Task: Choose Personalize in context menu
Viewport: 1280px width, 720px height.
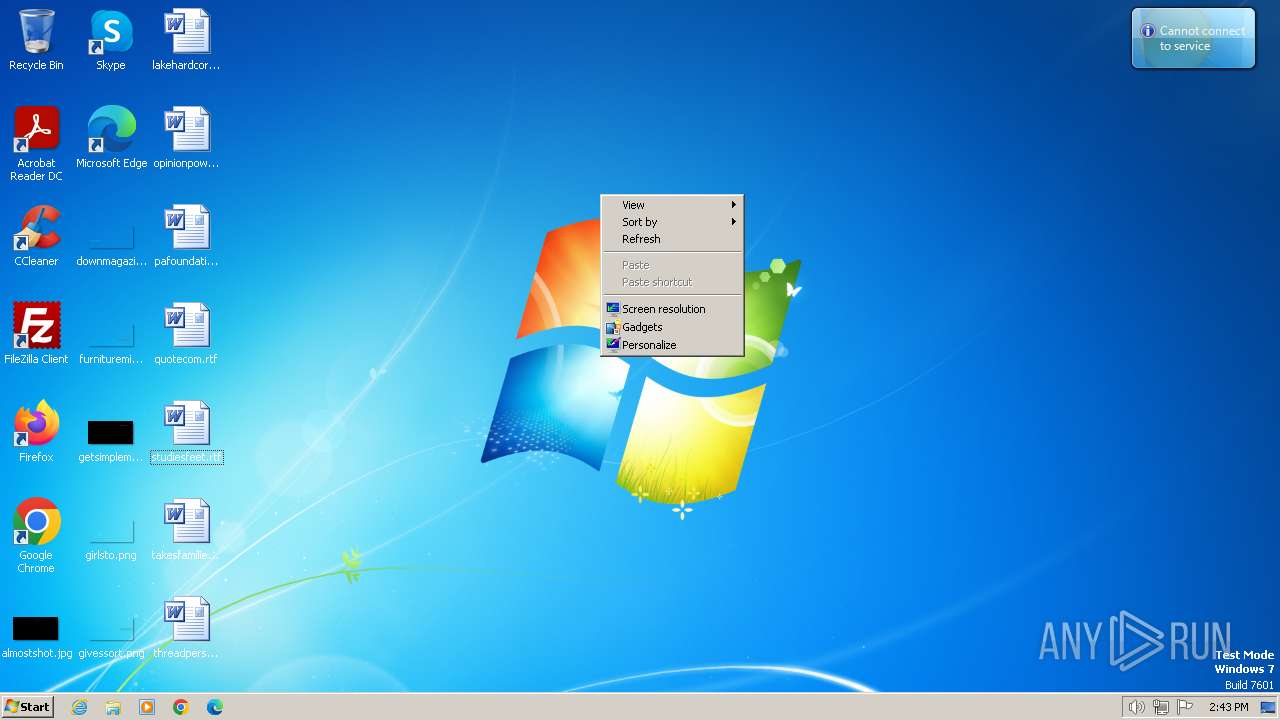Action: click(x=672, y=345)
